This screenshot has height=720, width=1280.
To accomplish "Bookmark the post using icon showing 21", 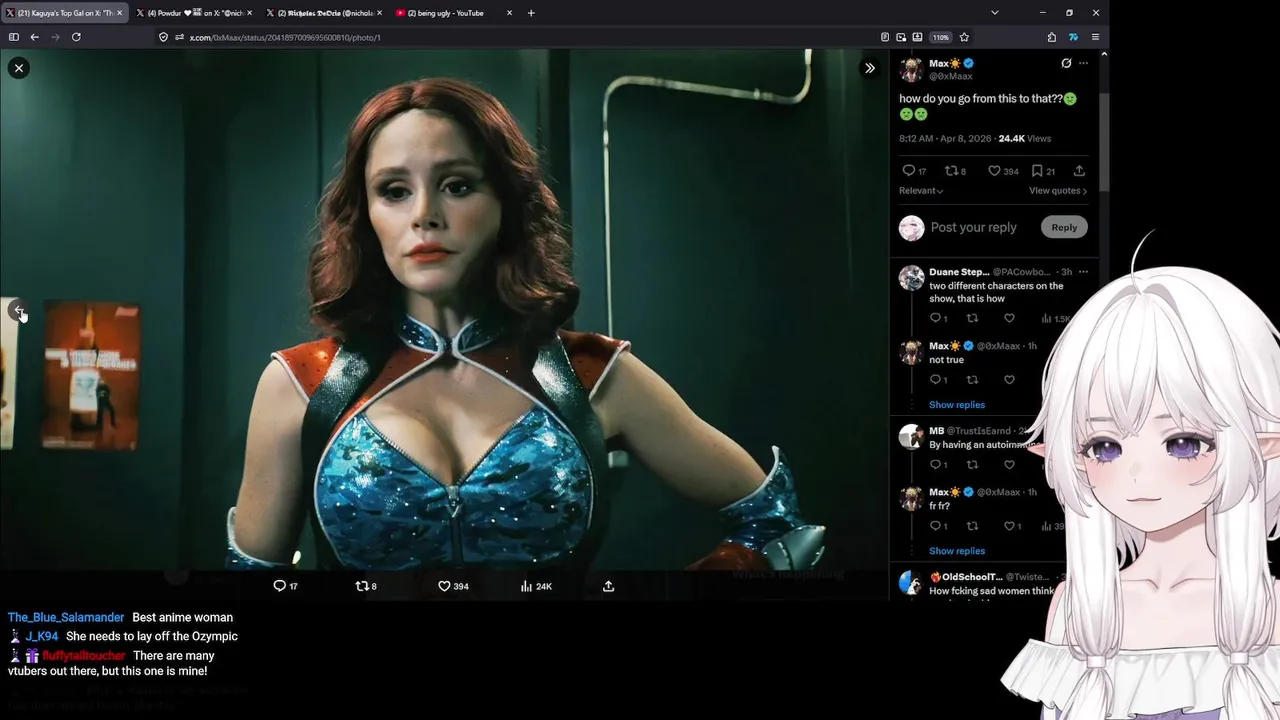I will 1037,171.
